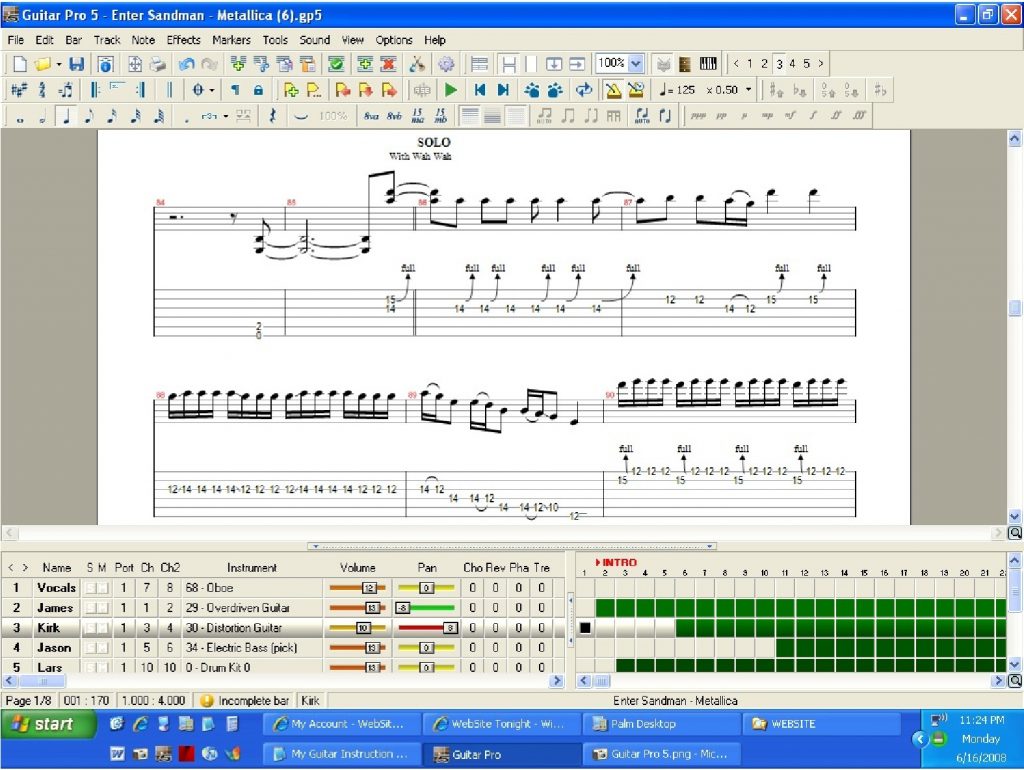Start playback with the green play button

(451, 90)
